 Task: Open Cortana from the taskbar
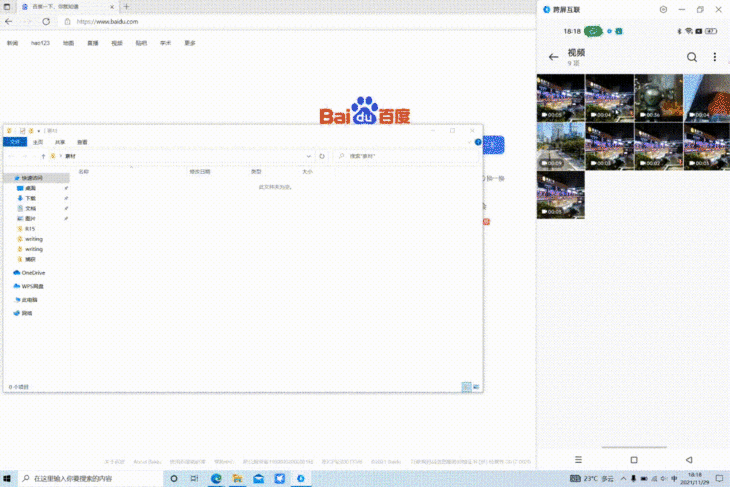(x=174, y=478)
